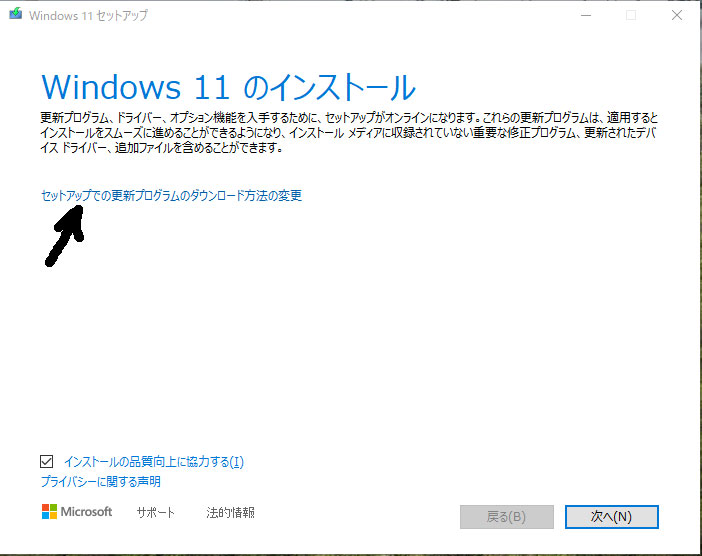Click the Microsoft logo
Viewport: 702px width, 556px height.
pos(77,512)
